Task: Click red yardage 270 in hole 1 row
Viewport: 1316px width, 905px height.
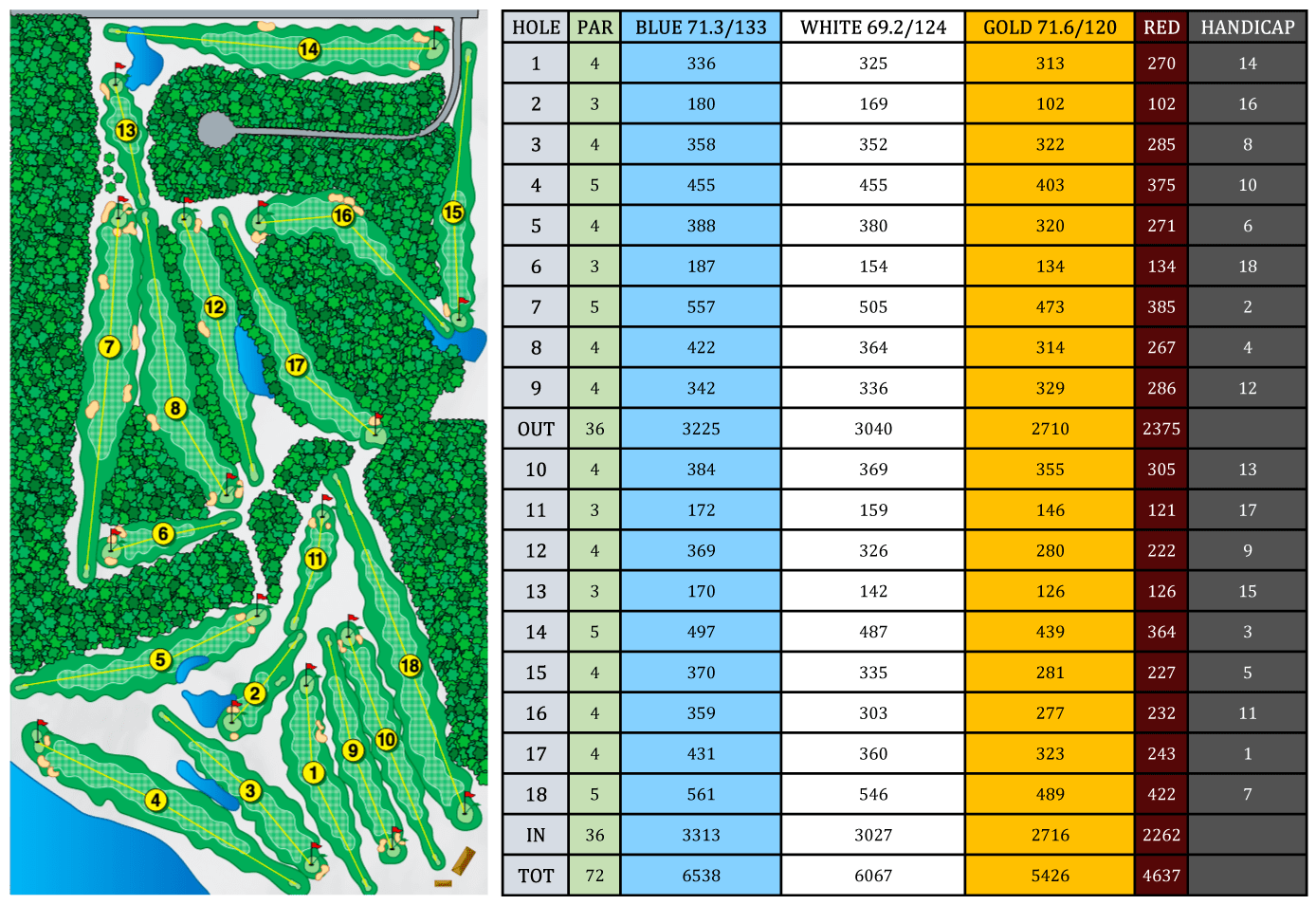Action: pos(1161,64)
